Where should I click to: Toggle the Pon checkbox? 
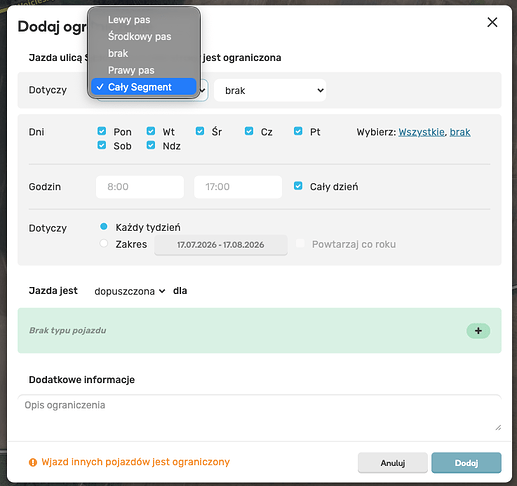(x=102, y=131)
